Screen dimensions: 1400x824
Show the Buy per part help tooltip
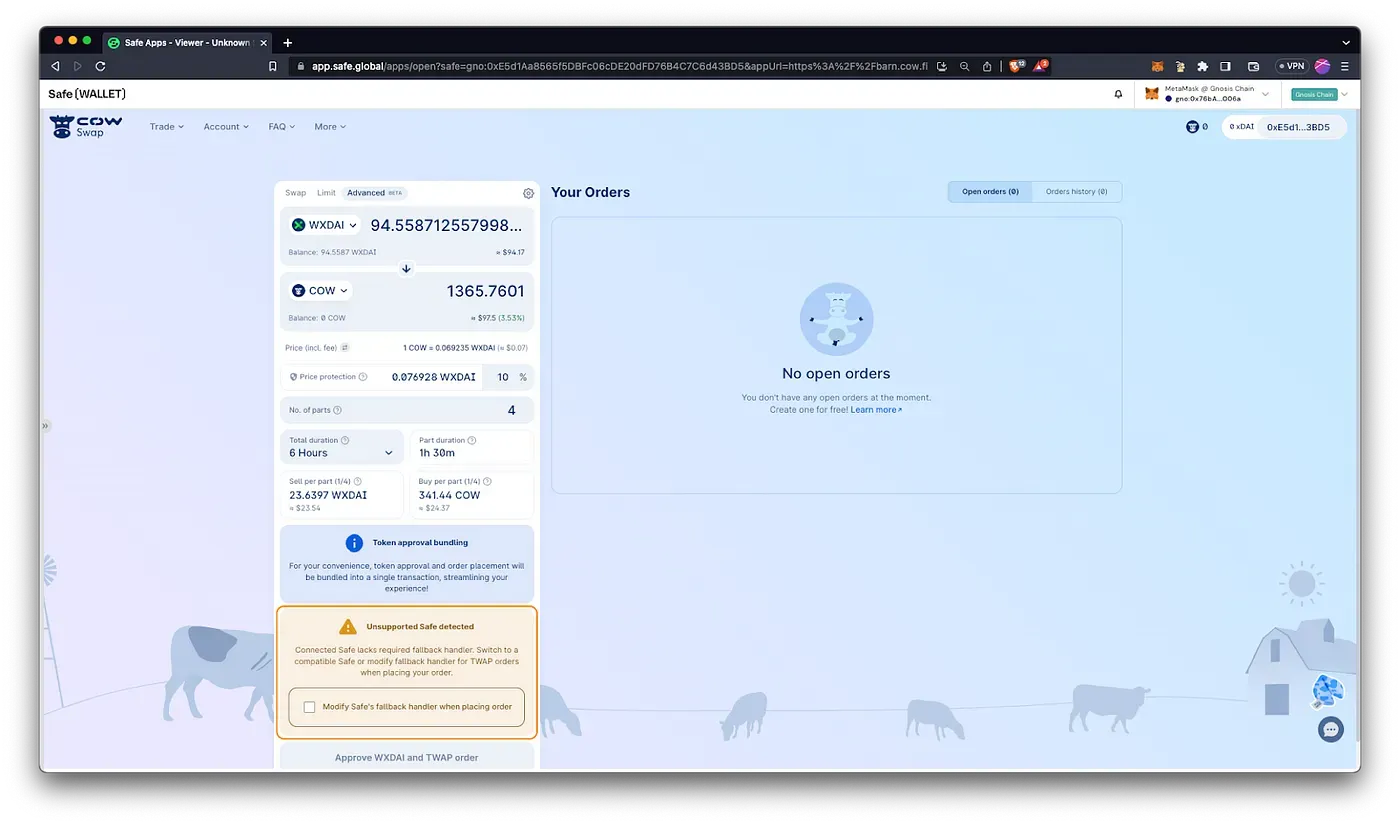pyautogui.click(x=488, y=481)
